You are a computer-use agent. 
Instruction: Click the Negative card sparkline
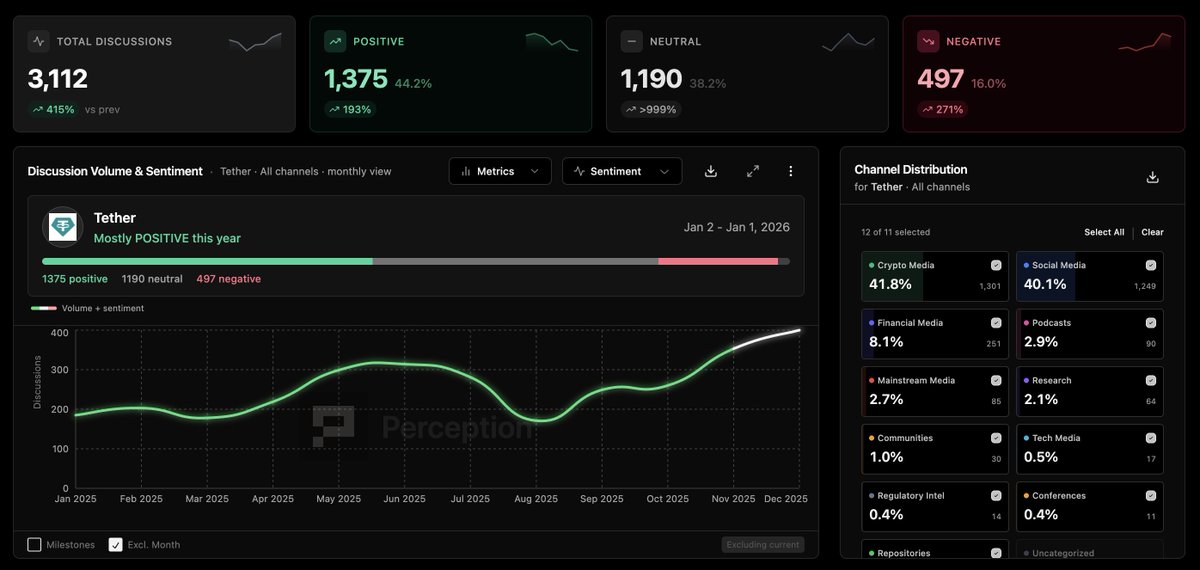[1145, 42]
